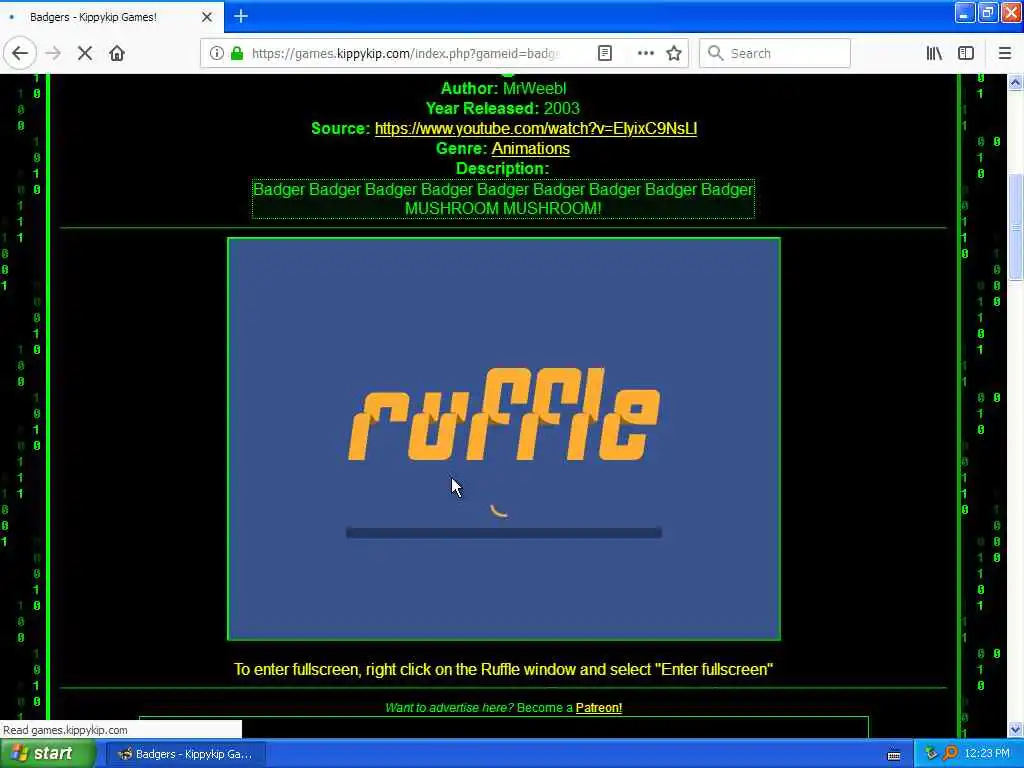Open page actions three-dot menu
The height and width of the screenshot is (768, 1024).
645,53
